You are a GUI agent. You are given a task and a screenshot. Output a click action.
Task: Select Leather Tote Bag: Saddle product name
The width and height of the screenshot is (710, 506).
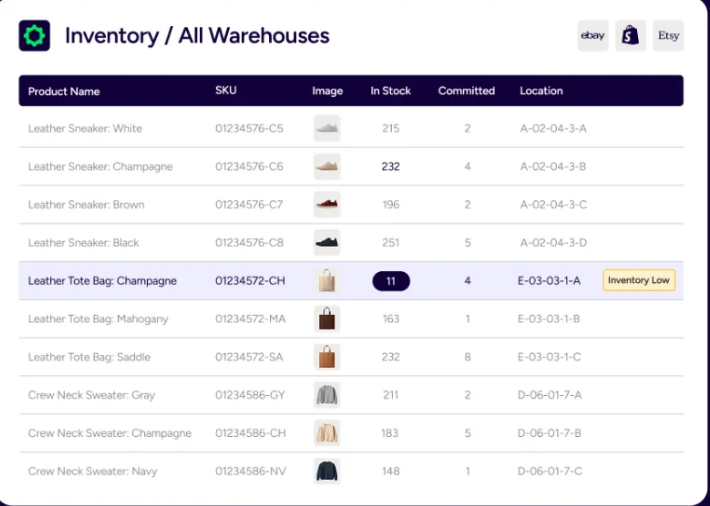89,357
